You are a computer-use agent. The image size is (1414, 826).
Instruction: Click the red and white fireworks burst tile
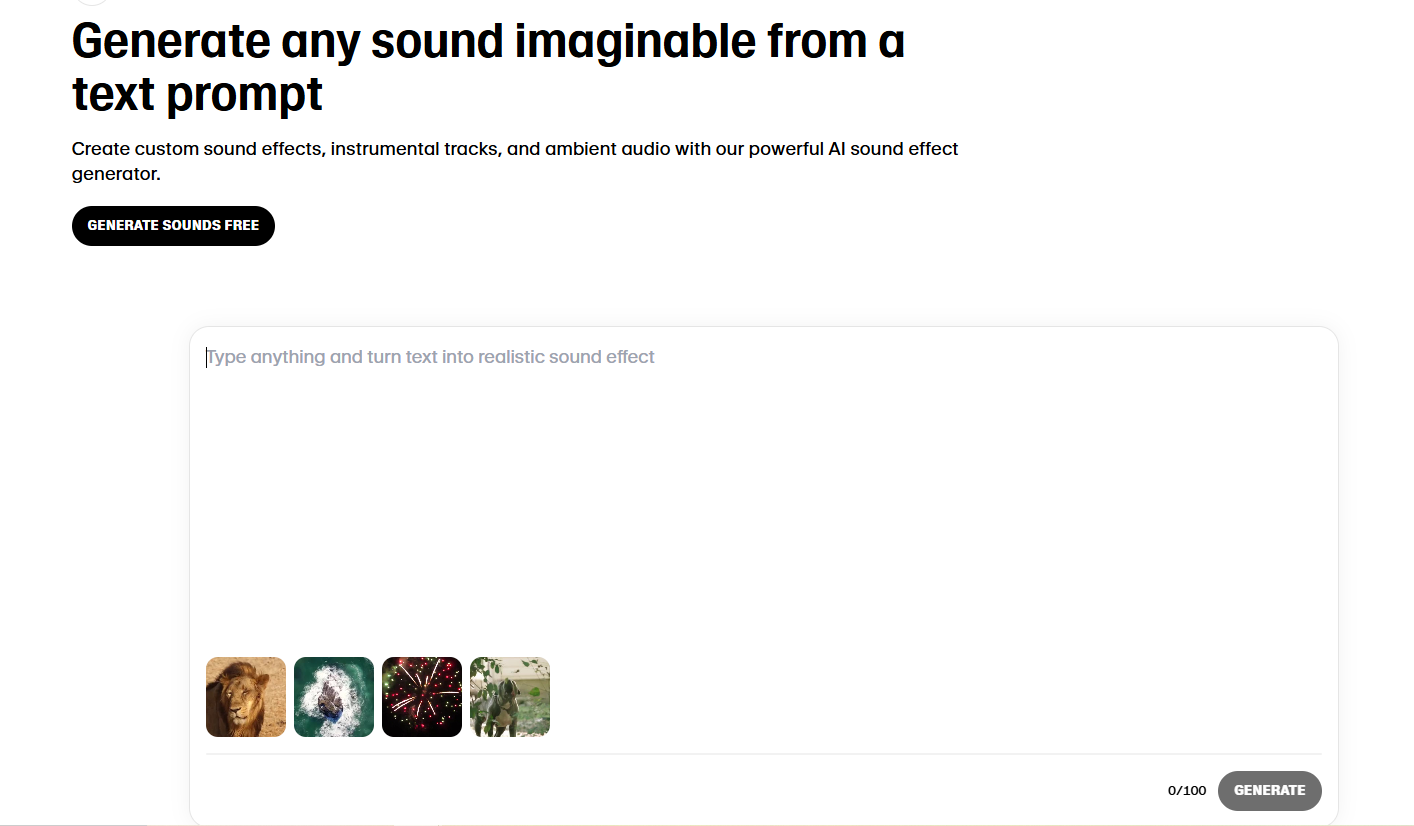[422, 697]
